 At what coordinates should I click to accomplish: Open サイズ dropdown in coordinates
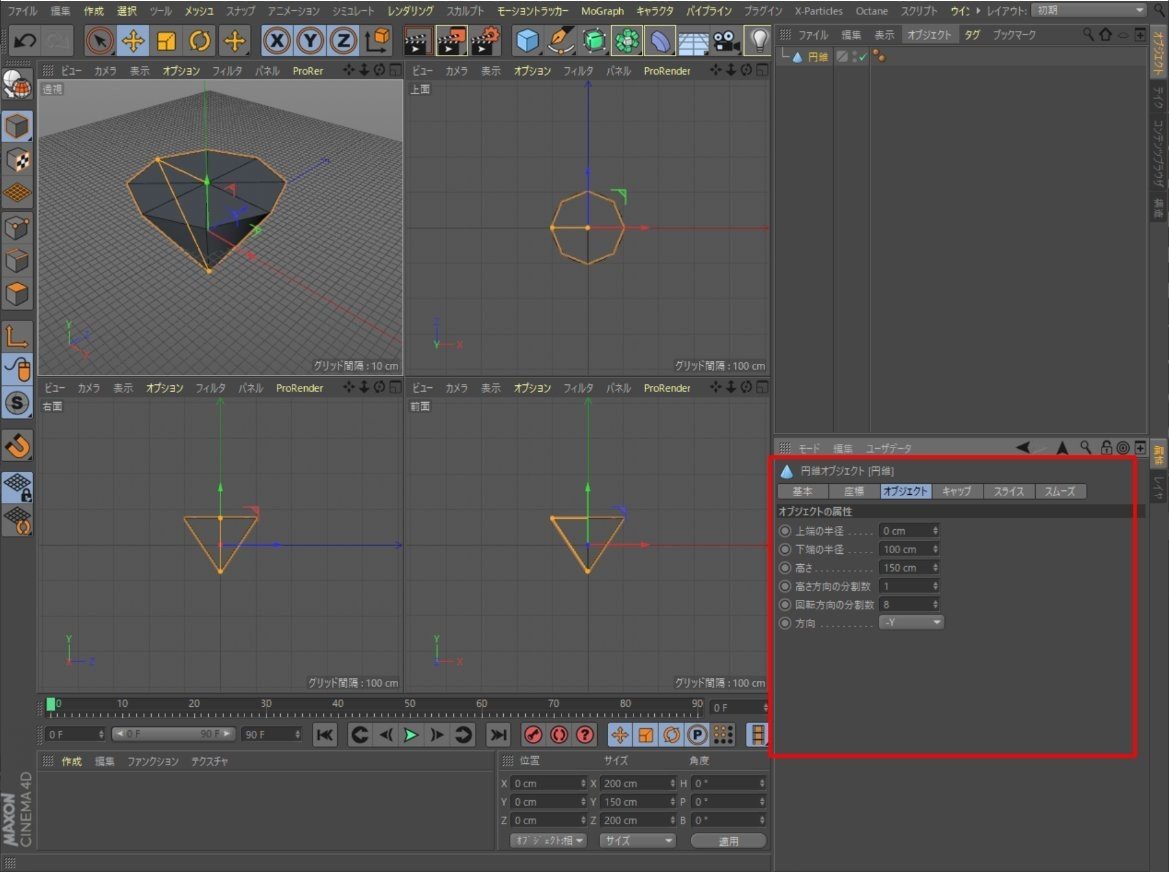pyautogui.click(x=637, y=840)
